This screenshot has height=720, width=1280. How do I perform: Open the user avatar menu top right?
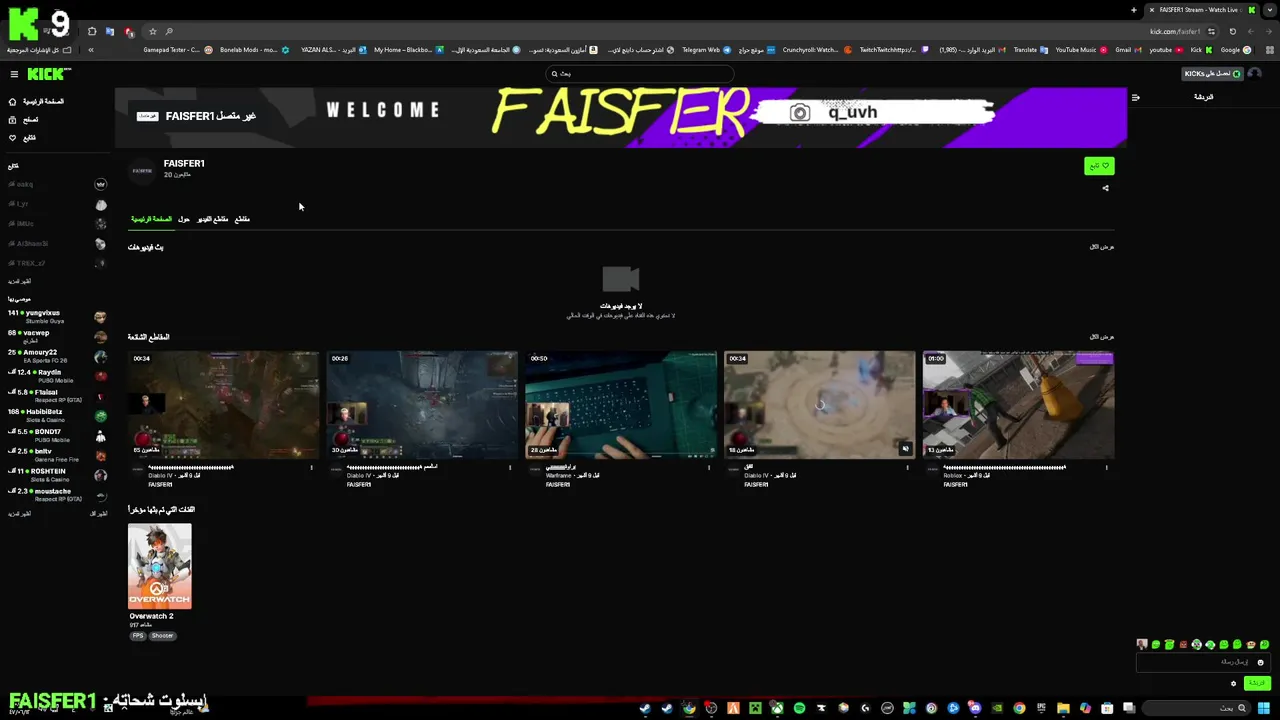pos(1254,73)
